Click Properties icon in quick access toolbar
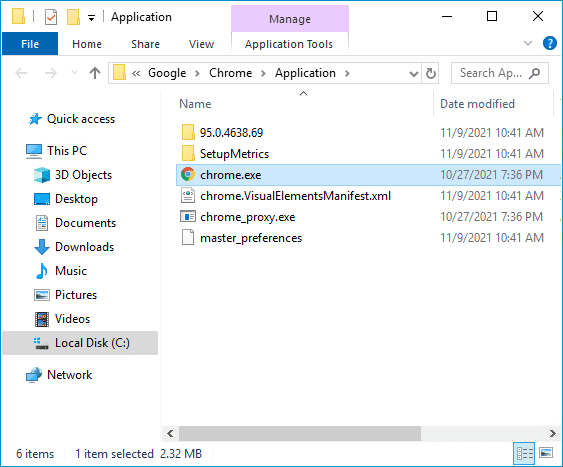The height and width of the screenshot is (467, 563). point(51,17)
